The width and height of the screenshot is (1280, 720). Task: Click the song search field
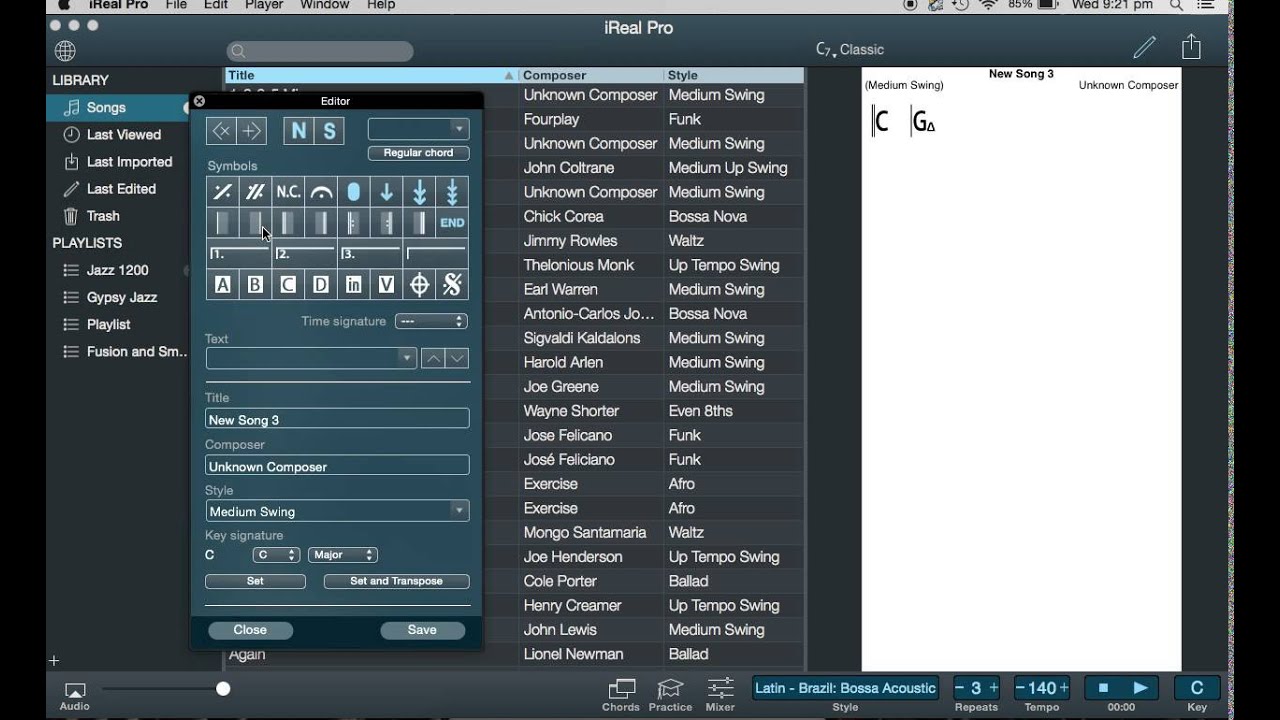click(x=320, y=51)
